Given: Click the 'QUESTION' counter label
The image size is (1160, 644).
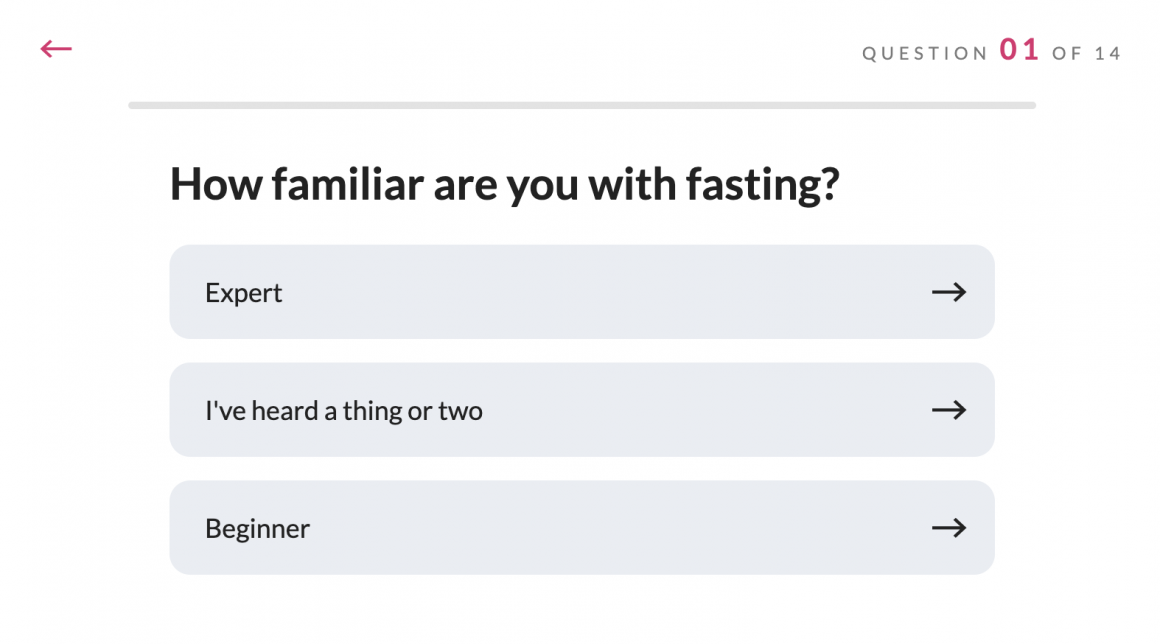Looking at the screenshot, I should point(925,54).
